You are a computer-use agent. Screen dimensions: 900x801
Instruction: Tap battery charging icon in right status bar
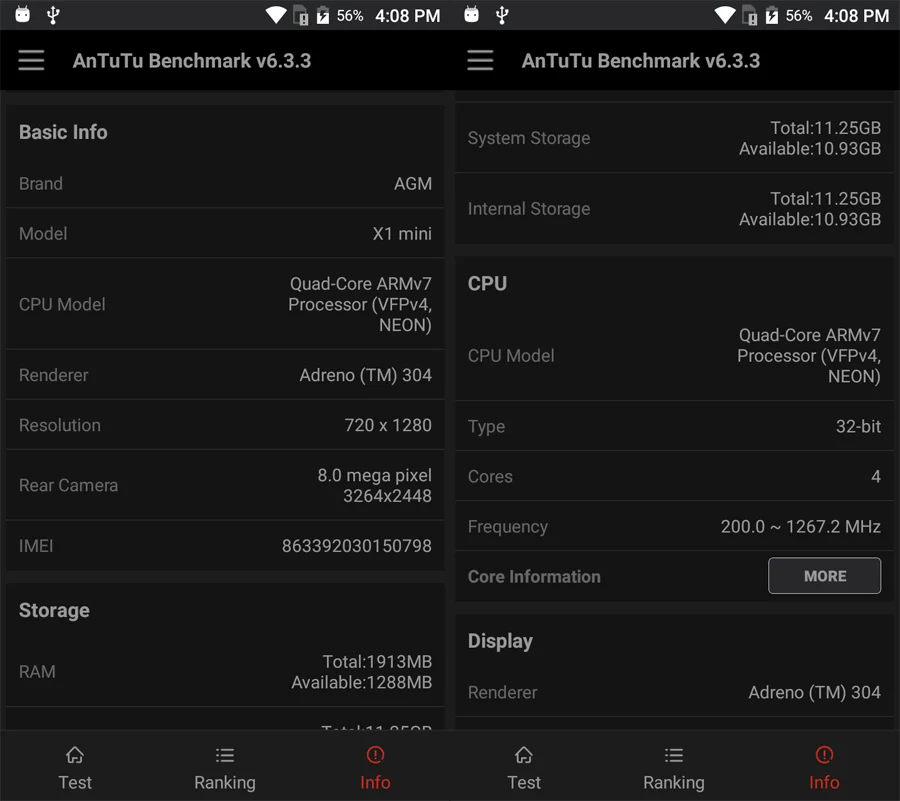pos(772,15)
